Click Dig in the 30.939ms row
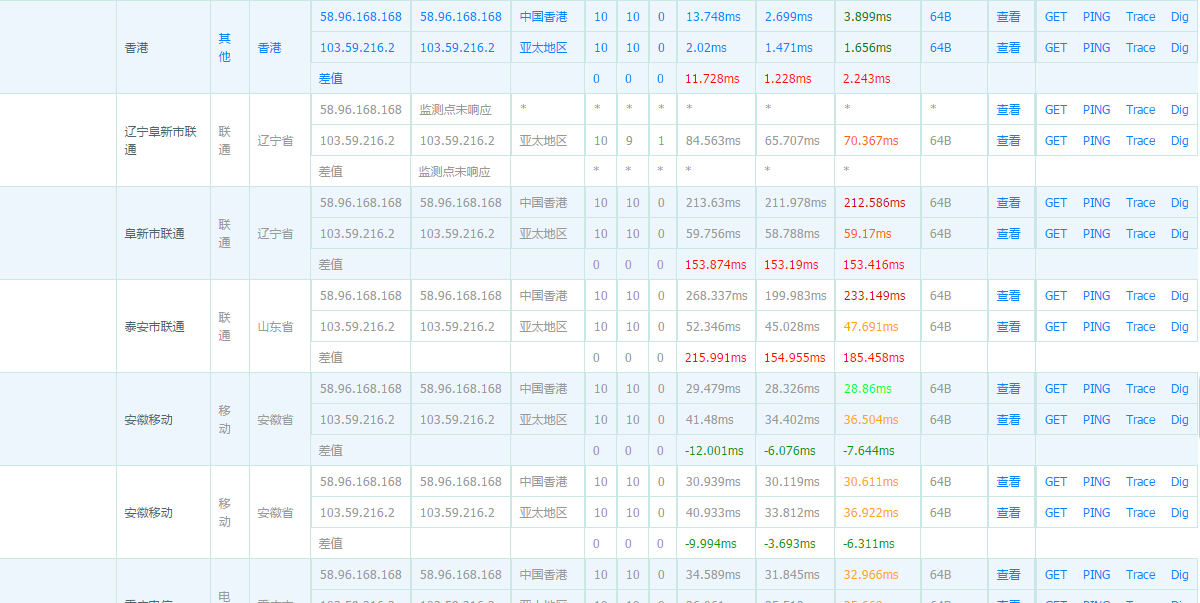 [1180, 482]
